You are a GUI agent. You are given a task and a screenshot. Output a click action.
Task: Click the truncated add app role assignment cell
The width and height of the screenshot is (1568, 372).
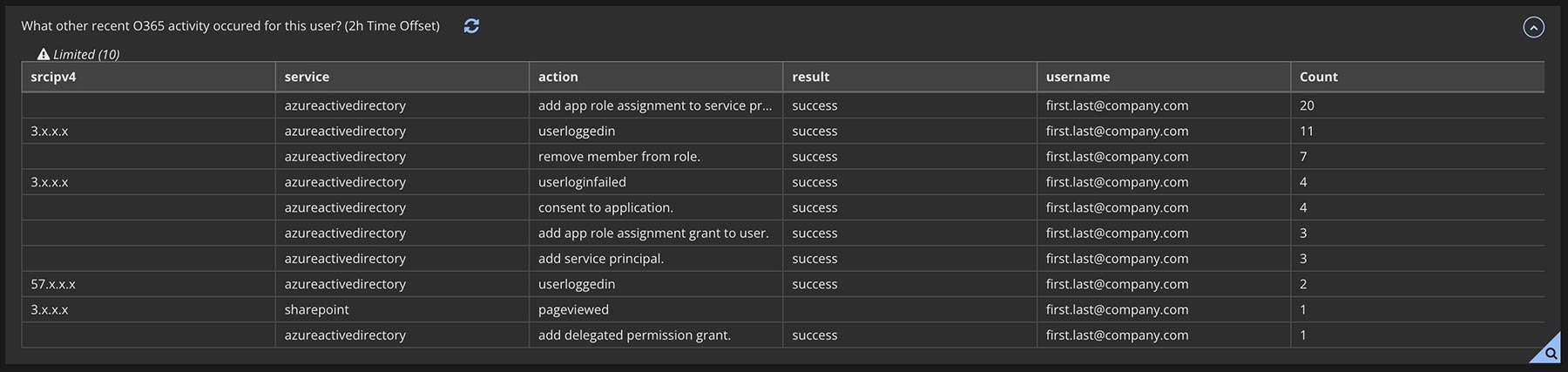(655, 105)
